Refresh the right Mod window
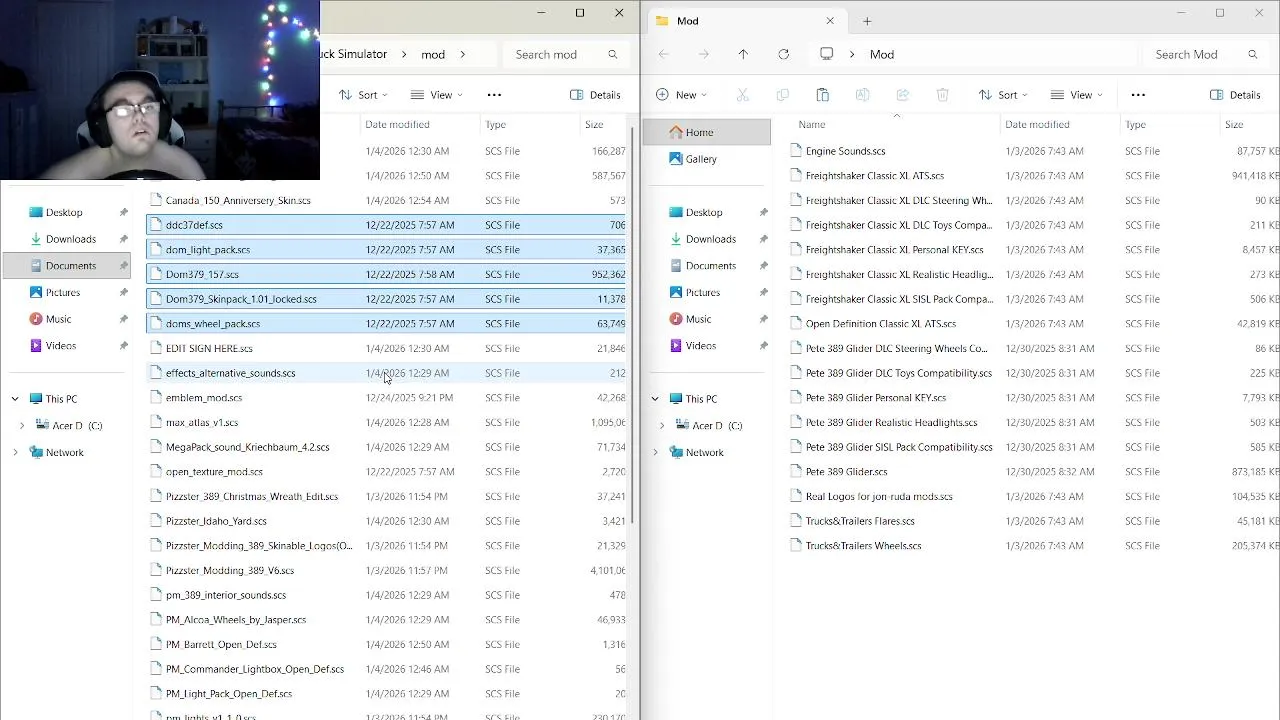The image size is (1280, 720). click(x=783, y=54)
